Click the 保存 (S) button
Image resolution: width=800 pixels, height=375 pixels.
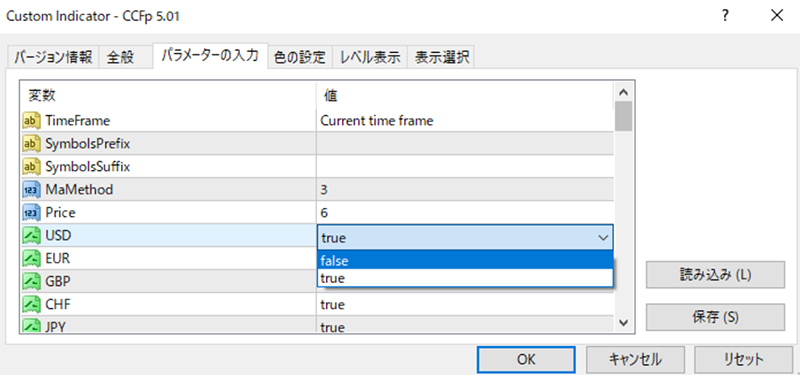[715, 317]
